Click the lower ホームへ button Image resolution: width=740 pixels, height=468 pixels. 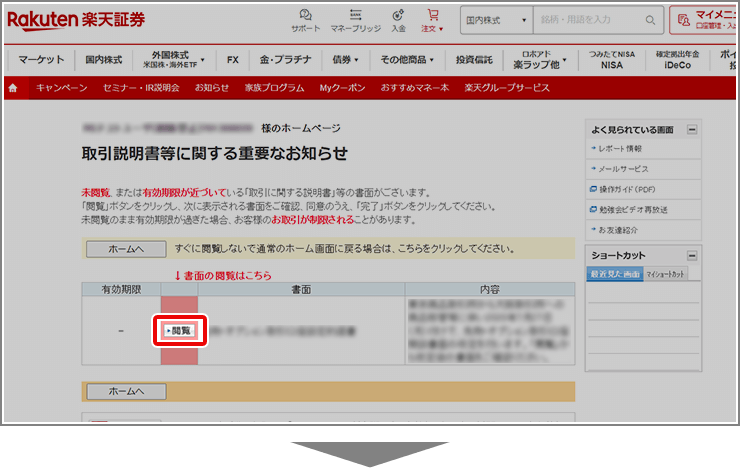(126, 392)
